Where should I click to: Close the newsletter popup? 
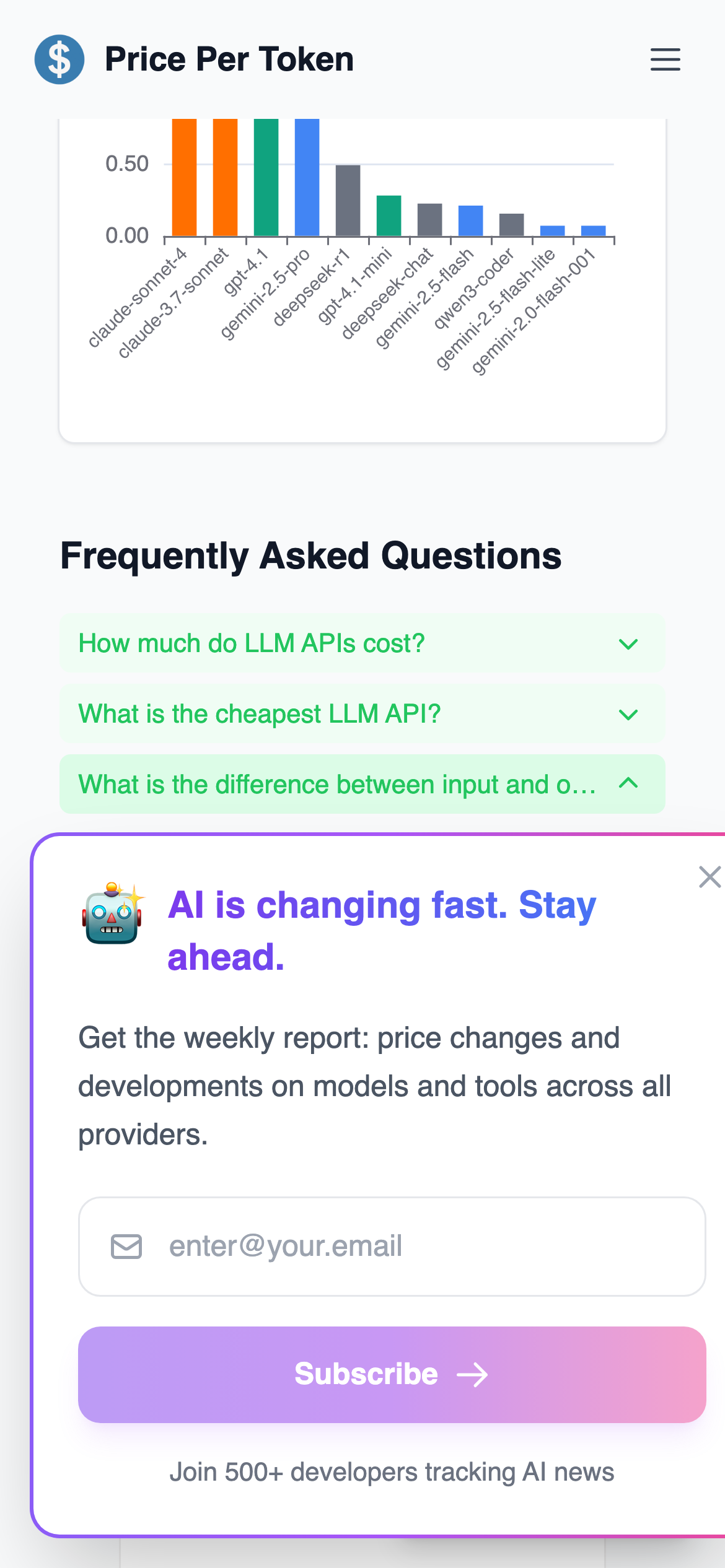click(x=710, y=877)
